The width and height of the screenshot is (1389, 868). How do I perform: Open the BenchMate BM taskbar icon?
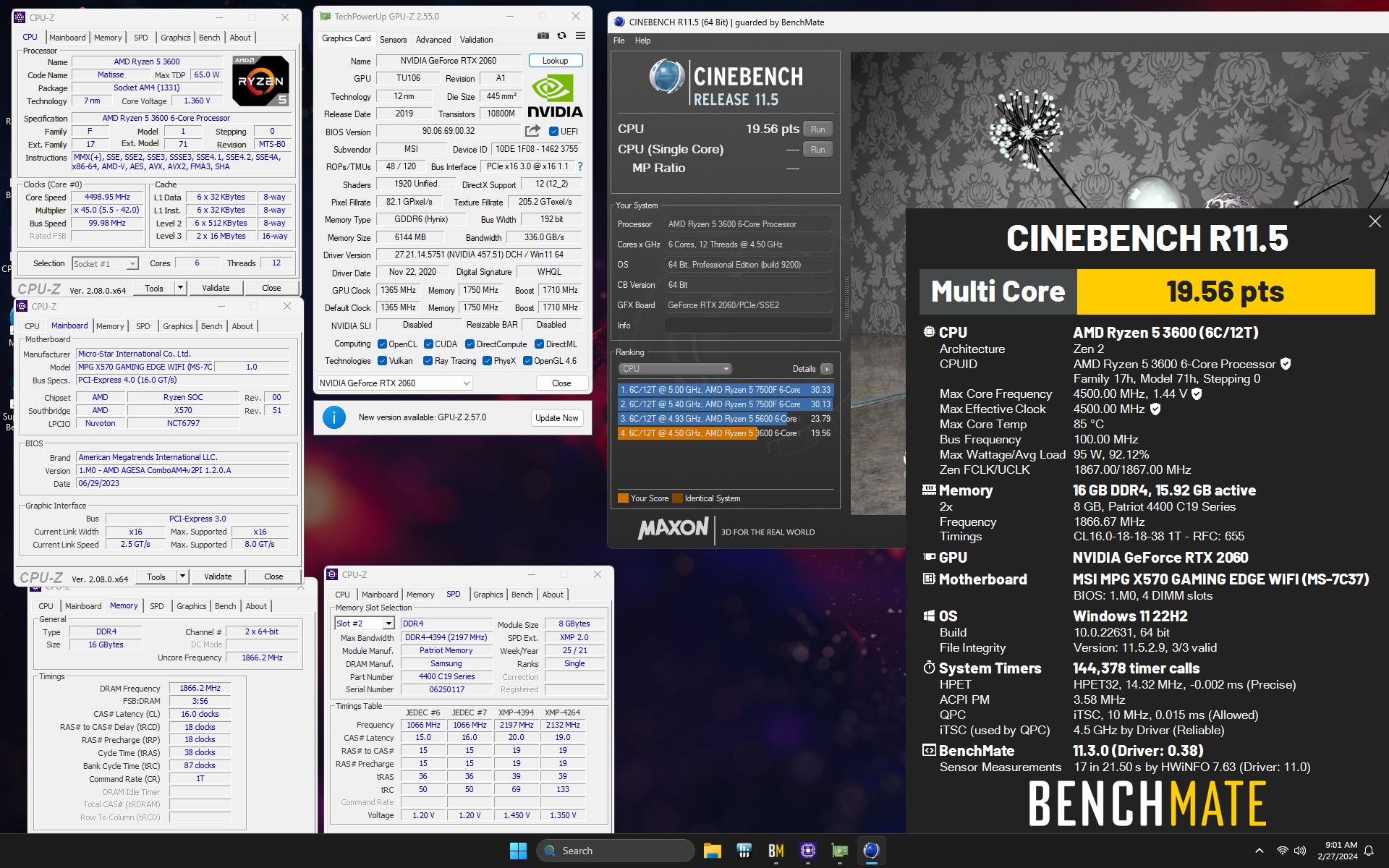pyautogui.click(x=776, y=851)
